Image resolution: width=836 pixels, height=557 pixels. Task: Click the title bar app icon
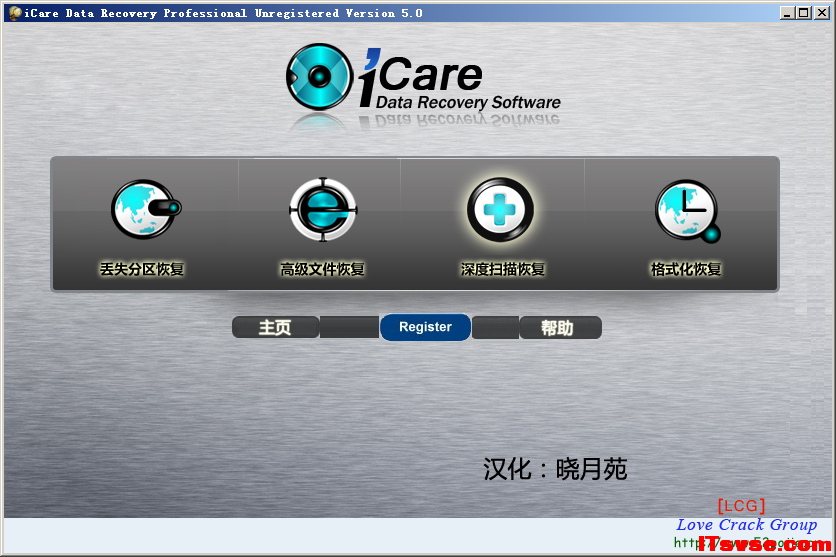[x=15, y=13]
